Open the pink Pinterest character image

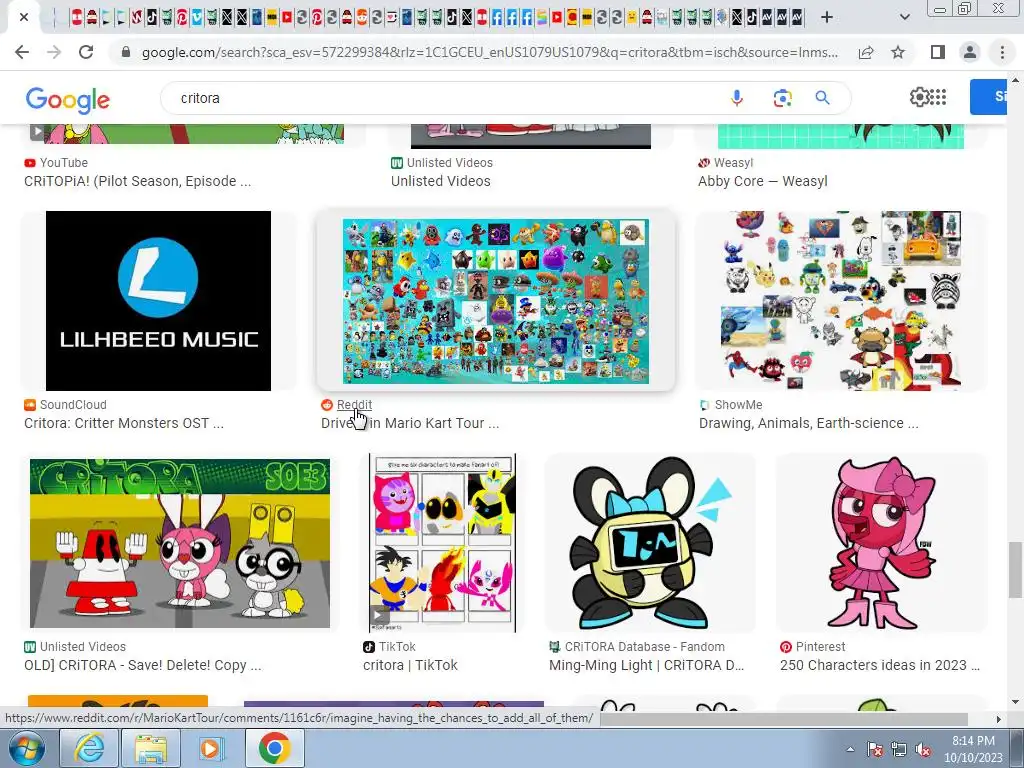(x=882, y=542)
